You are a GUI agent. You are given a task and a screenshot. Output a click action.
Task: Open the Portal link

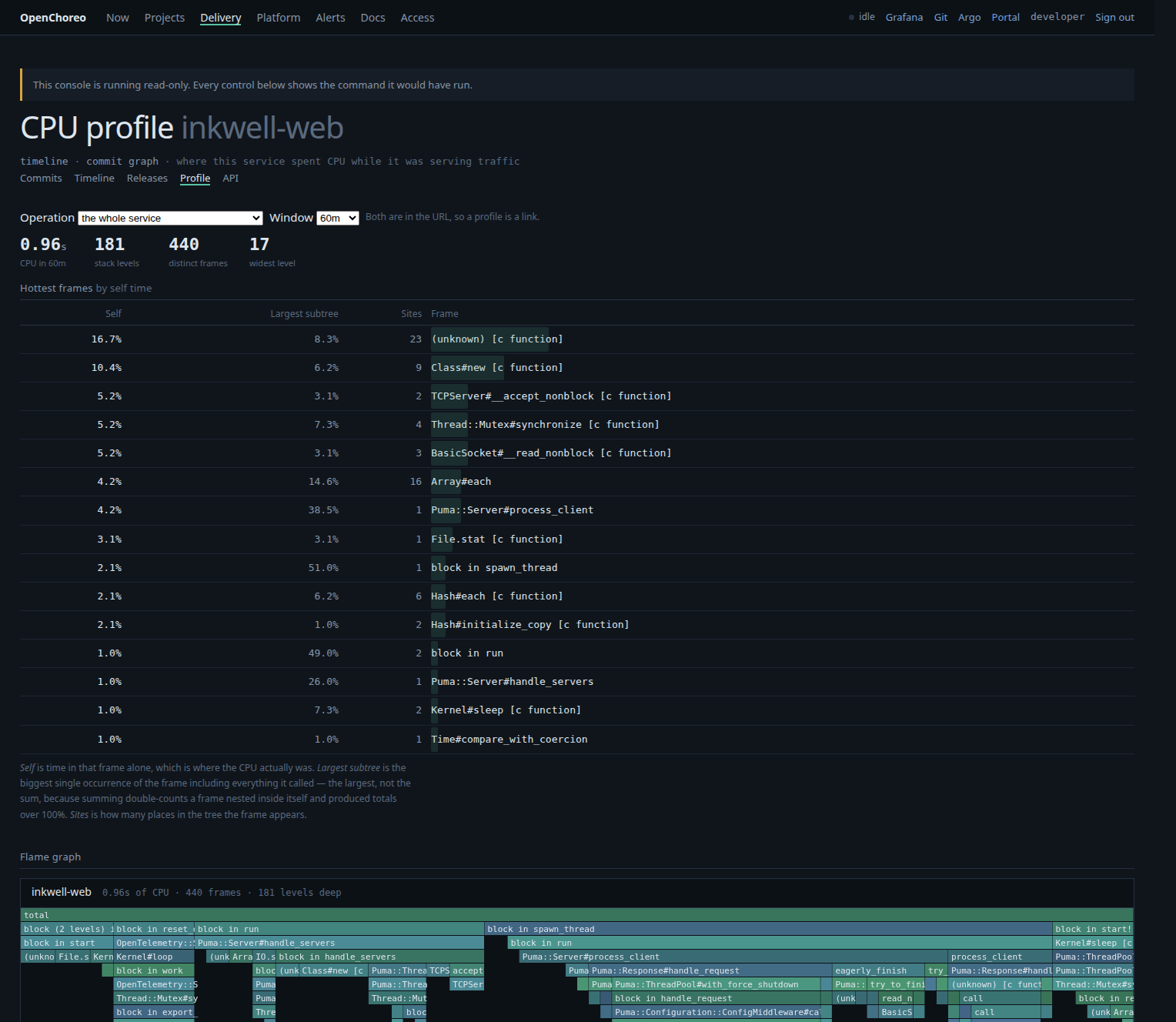[x=1005, y=17]
